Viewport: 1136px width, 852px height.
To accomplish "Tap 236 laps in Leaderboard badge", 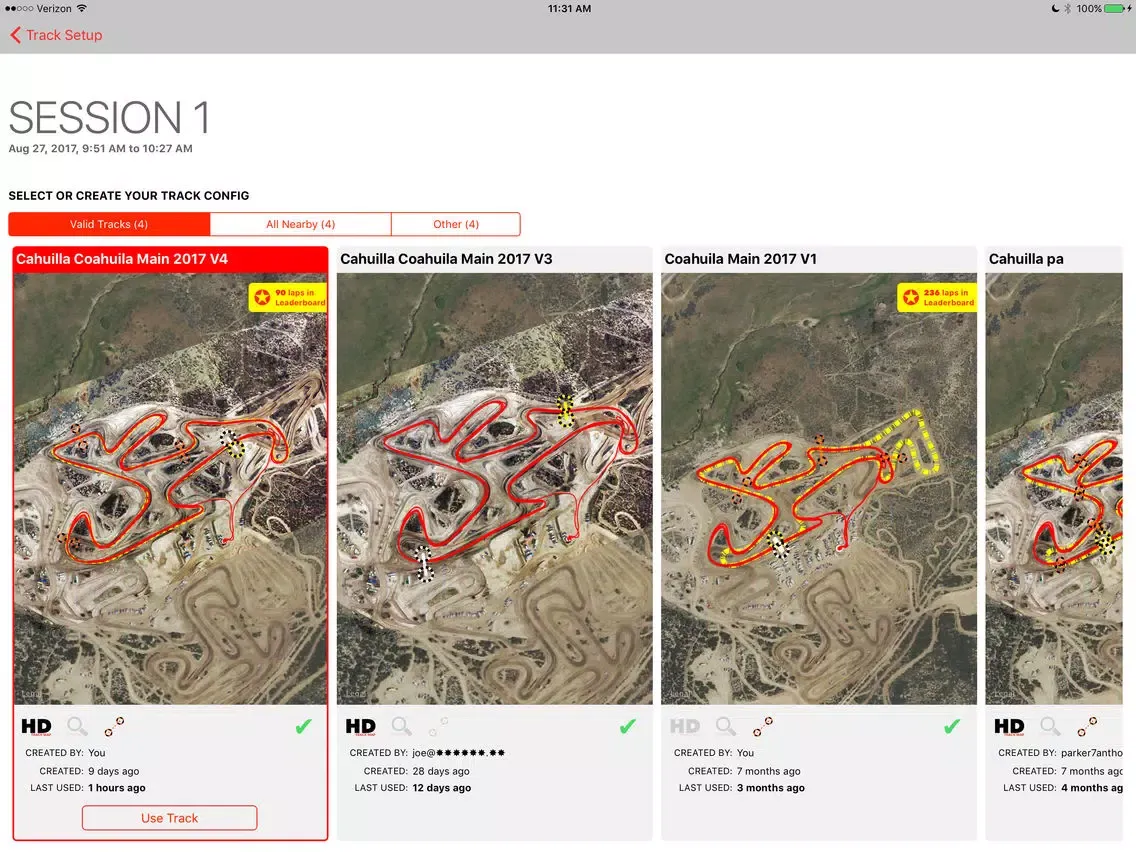I will coord(937,297).
